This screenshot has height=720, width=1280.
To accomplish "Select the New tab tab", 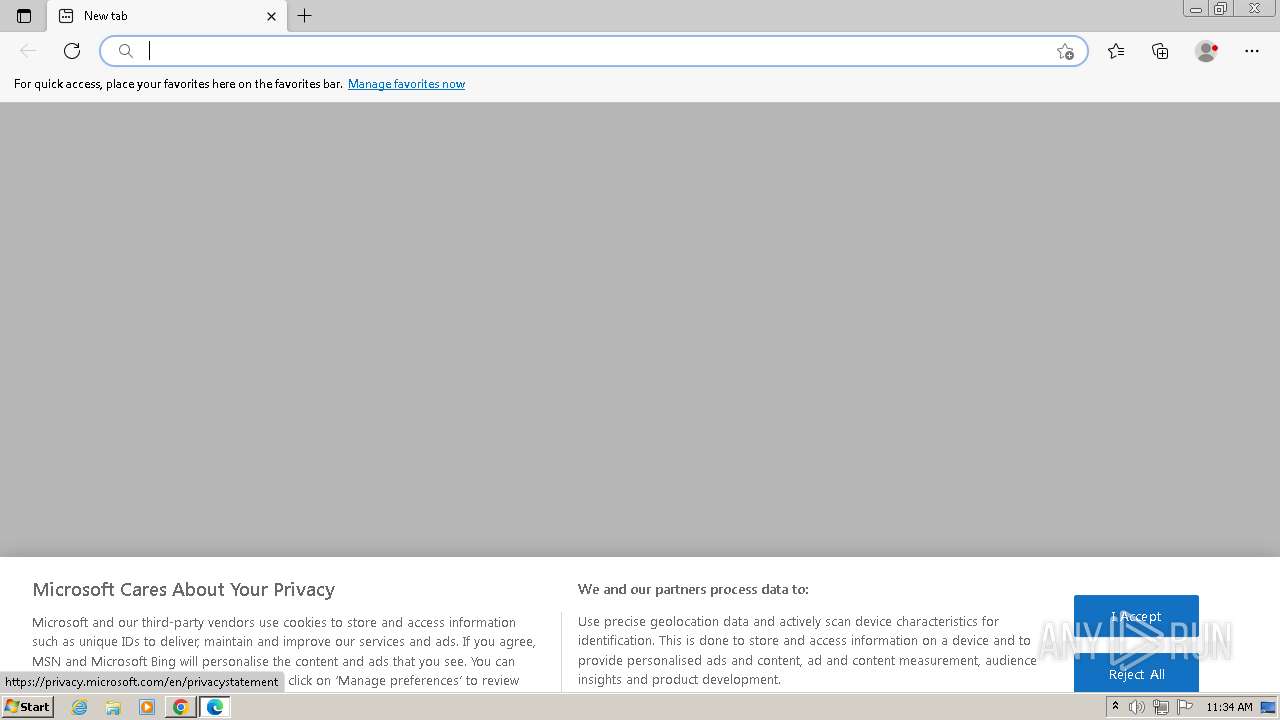I will click(167, 16).
